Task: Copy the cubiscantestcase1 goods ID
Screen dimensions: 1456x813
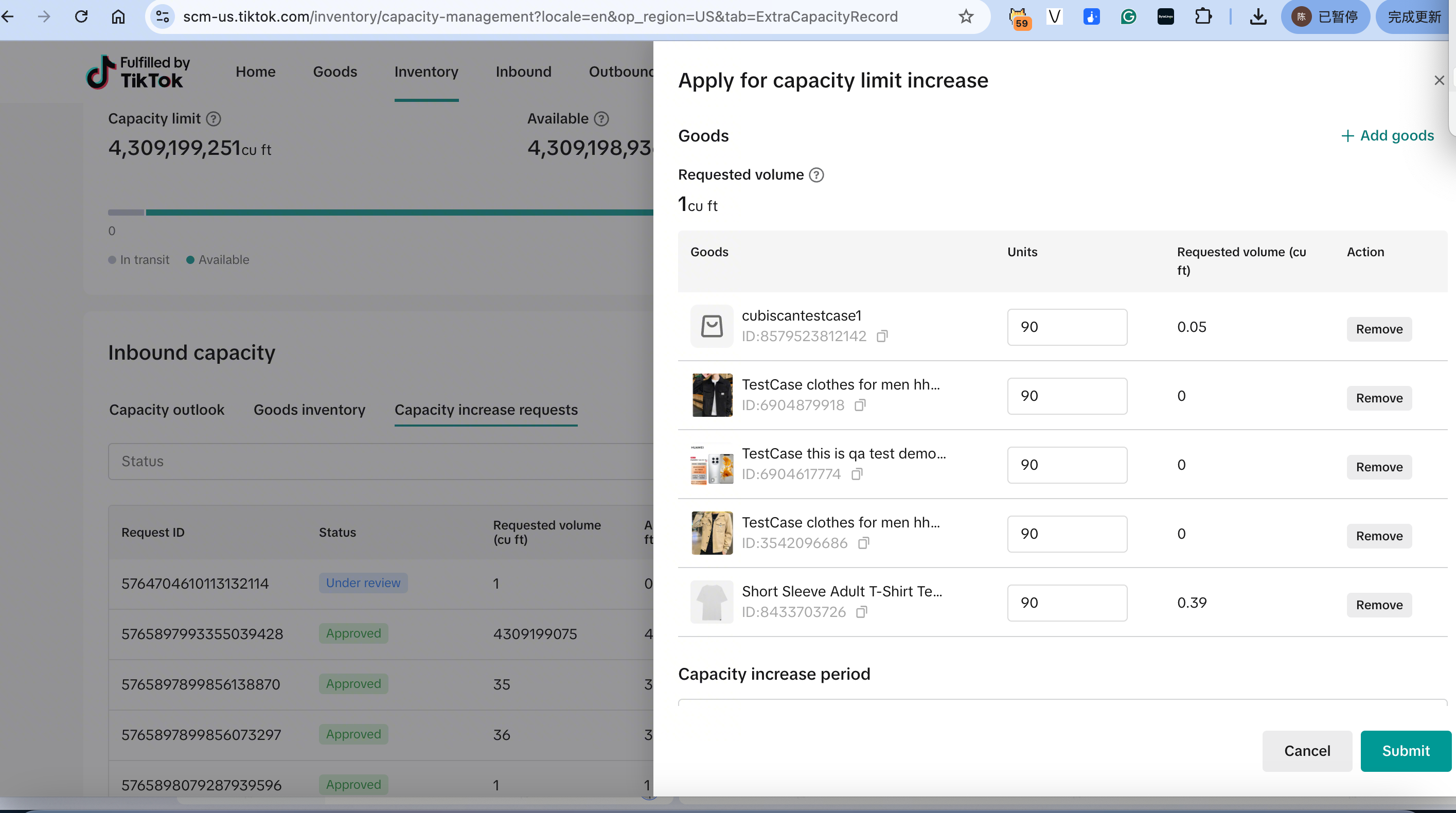Action: coord(882,337)
